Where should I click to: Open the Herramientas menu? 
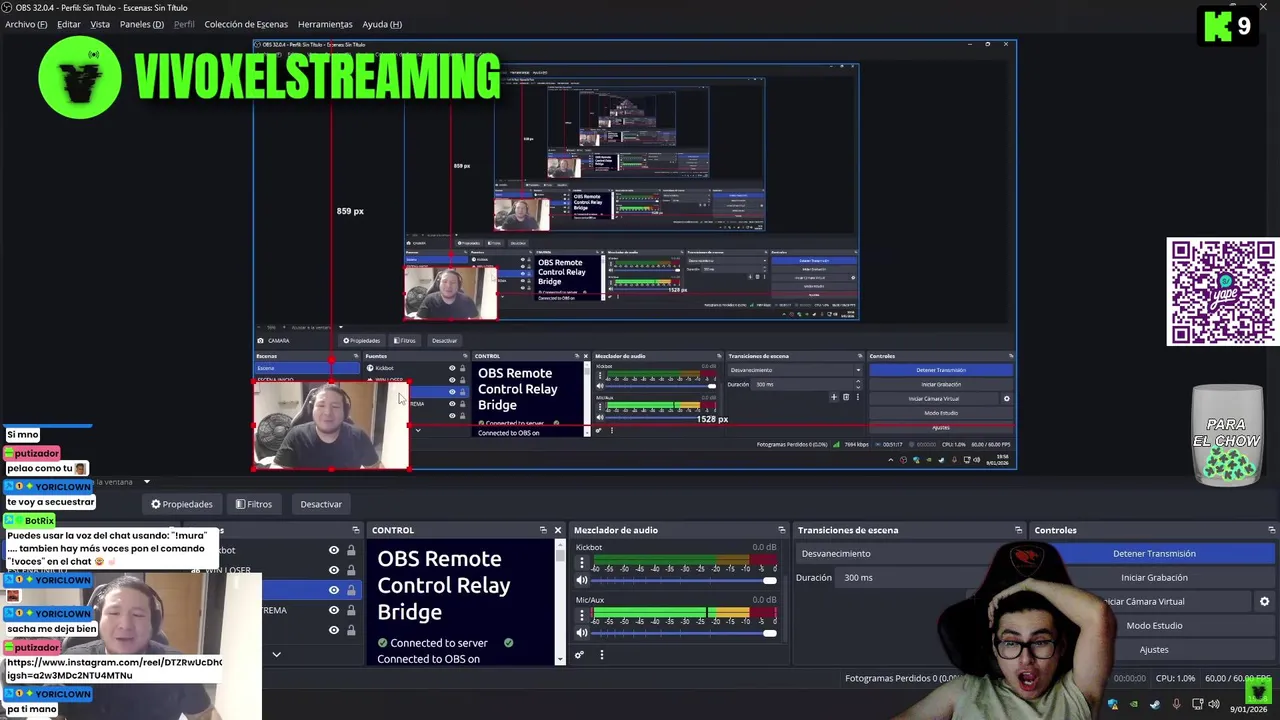point(325,24)
